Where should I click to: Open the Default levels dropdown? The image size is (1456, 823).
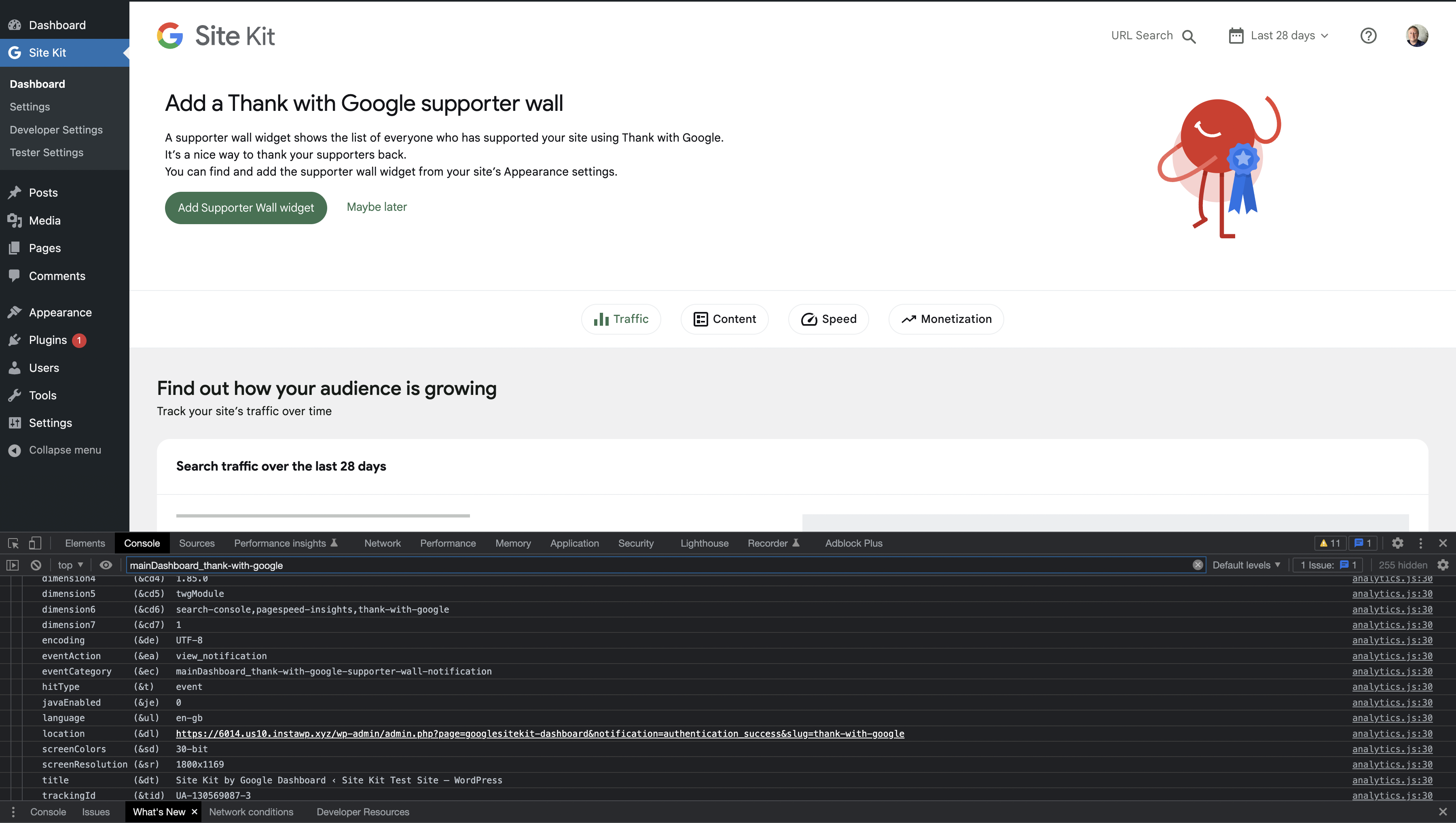point(1246,564)
